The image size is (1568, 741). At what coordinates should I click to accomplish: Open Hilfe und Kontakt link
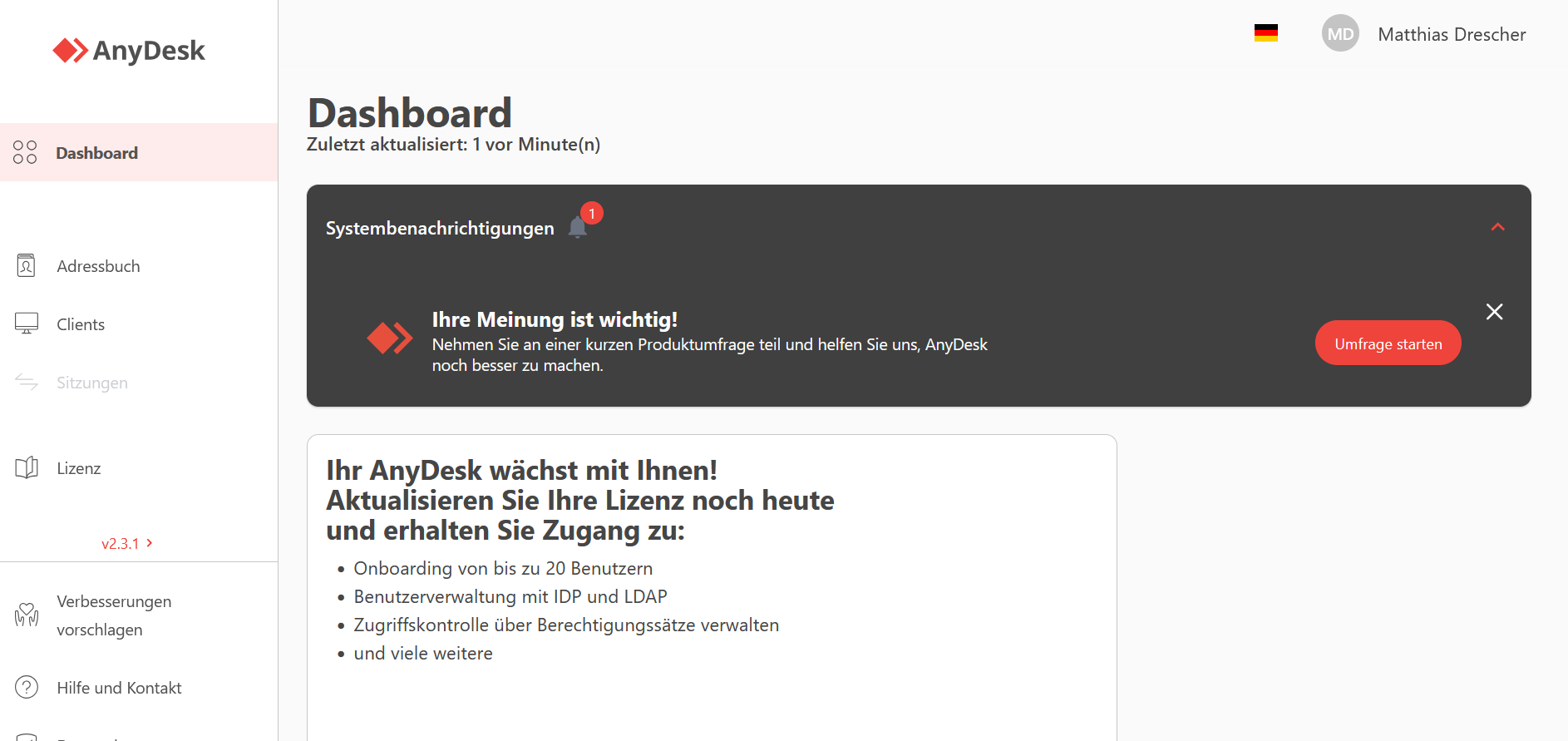coord(119,688)
